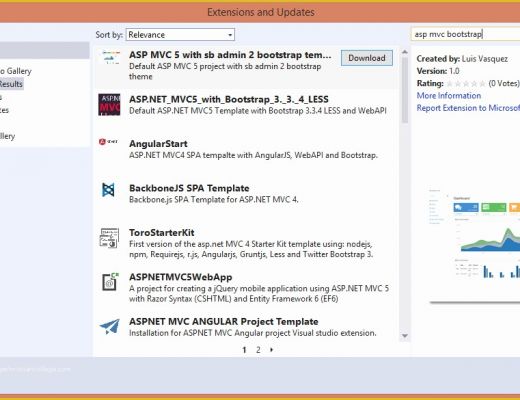Select BackboneJS SPA Template result title
Screen dimensions: 520x400
pyautogui.click(x=189, y=188)
